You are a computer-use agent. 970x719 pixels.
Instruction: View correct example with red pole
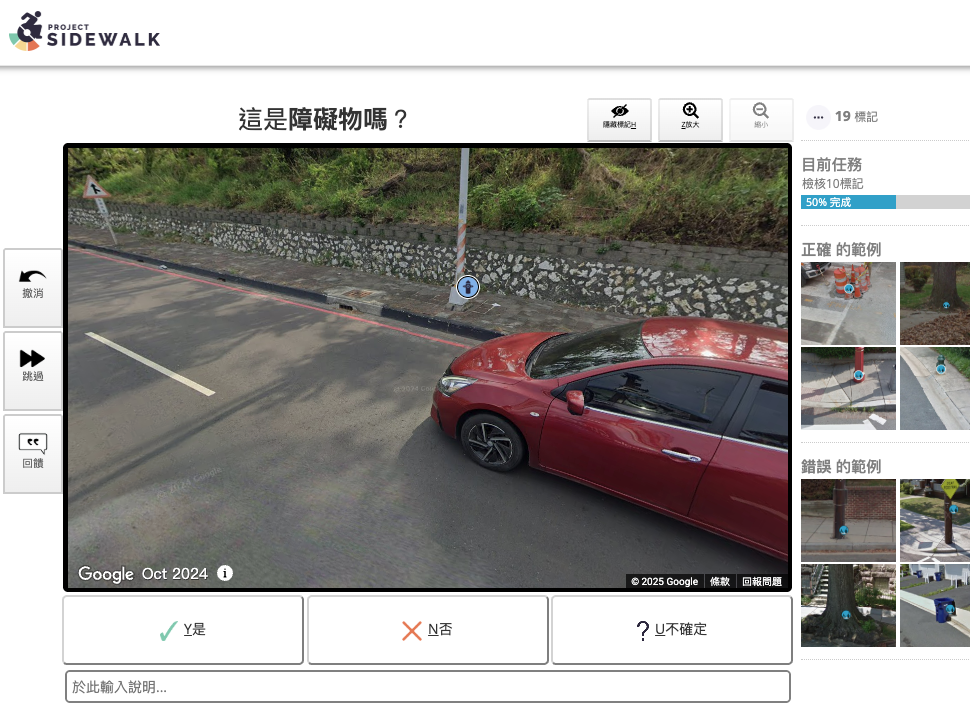848,388
